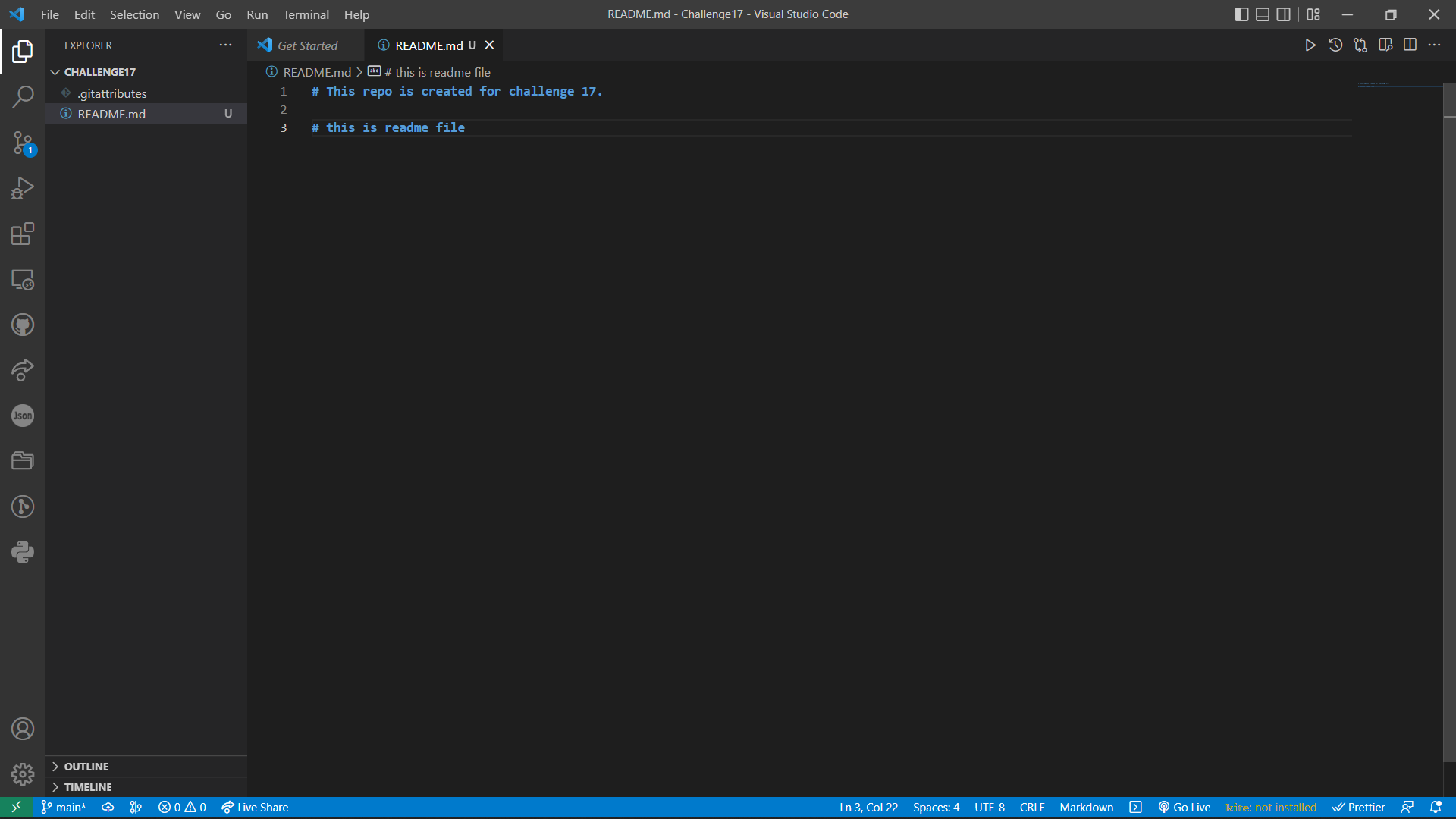The image size is (1456, 819).
Task: Expand the OUTLINE section
Action: click(x=86, y=767)
